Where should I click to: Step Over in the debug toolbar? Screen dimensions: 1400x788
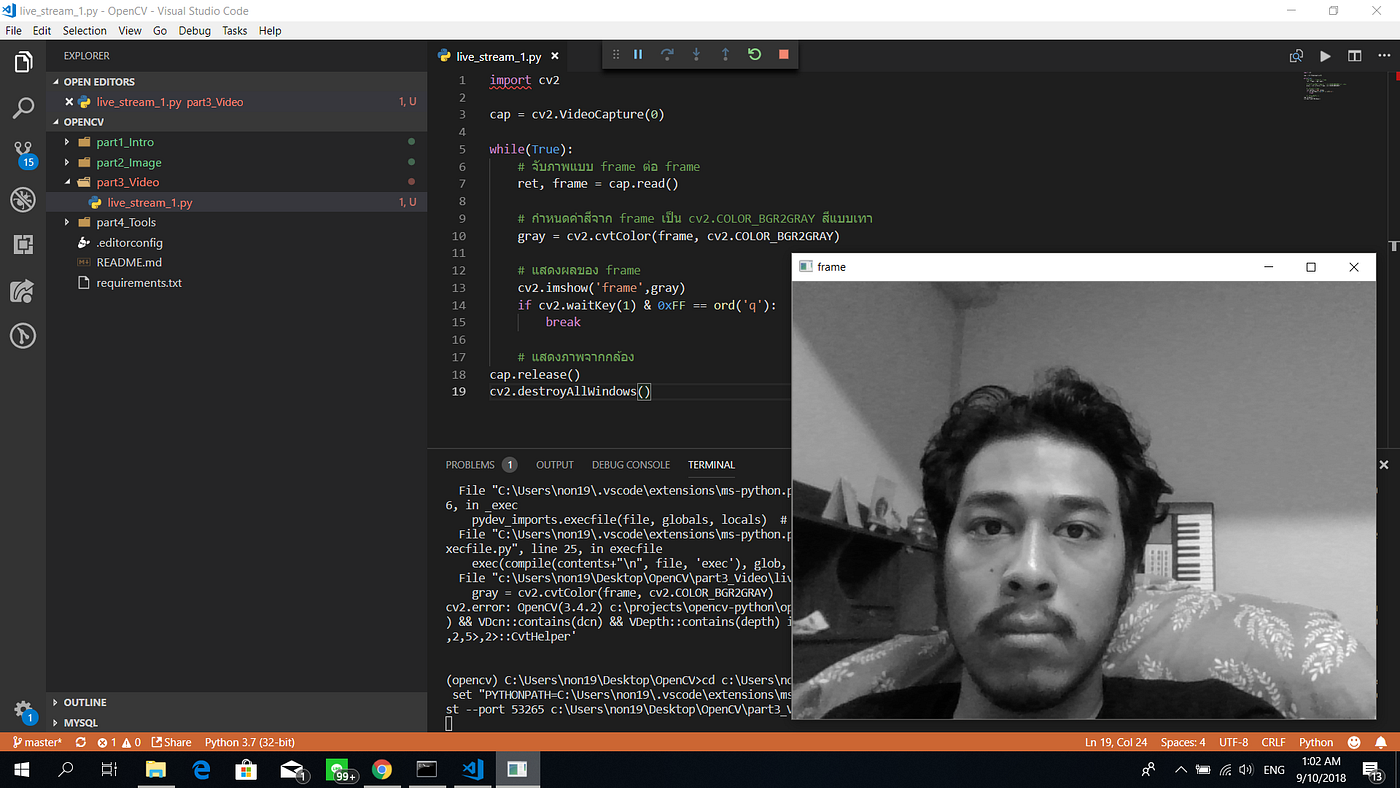(x=667, y=54)
